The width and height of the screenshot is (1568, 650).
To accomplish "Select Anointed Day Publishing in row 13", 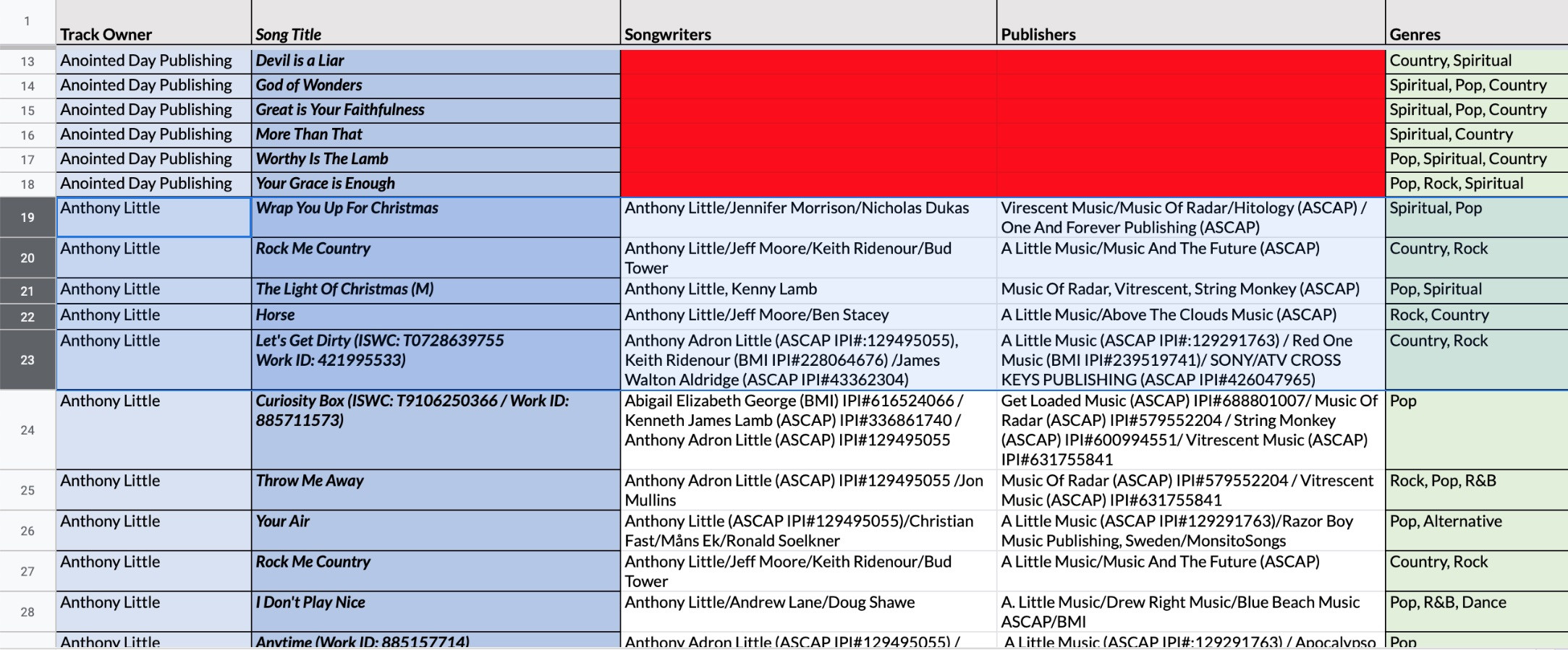I will tap(153, 61).
